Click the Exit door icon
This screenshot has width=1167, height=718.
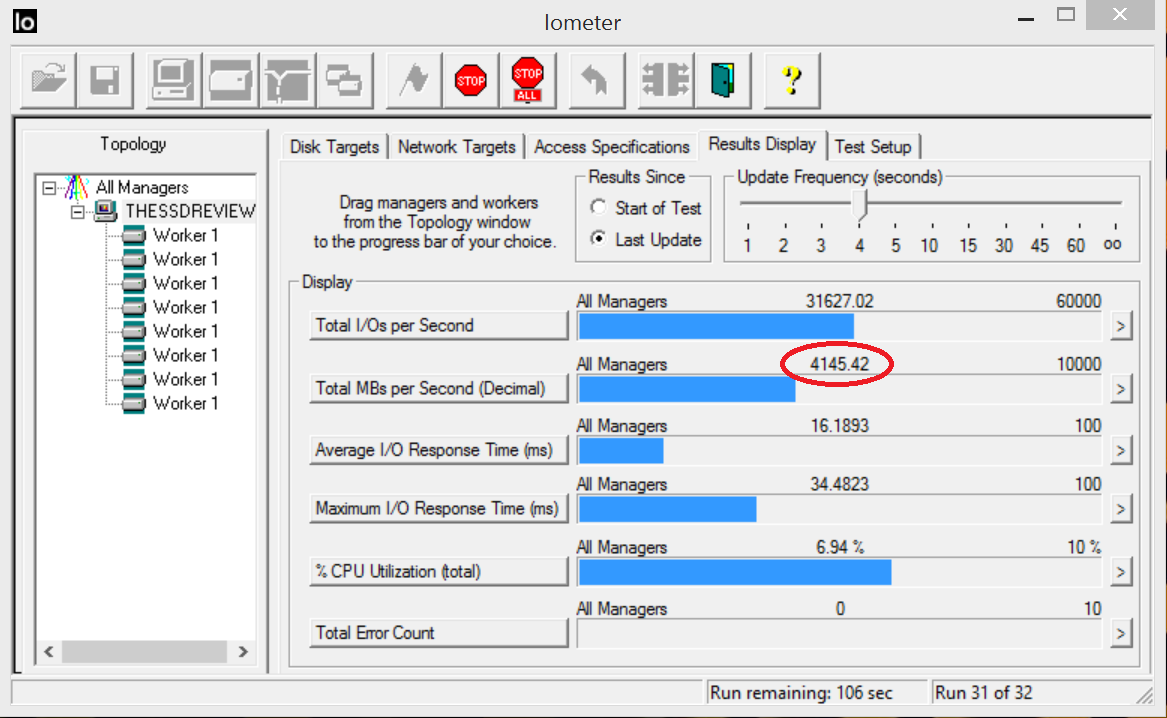tap(722, 80)
